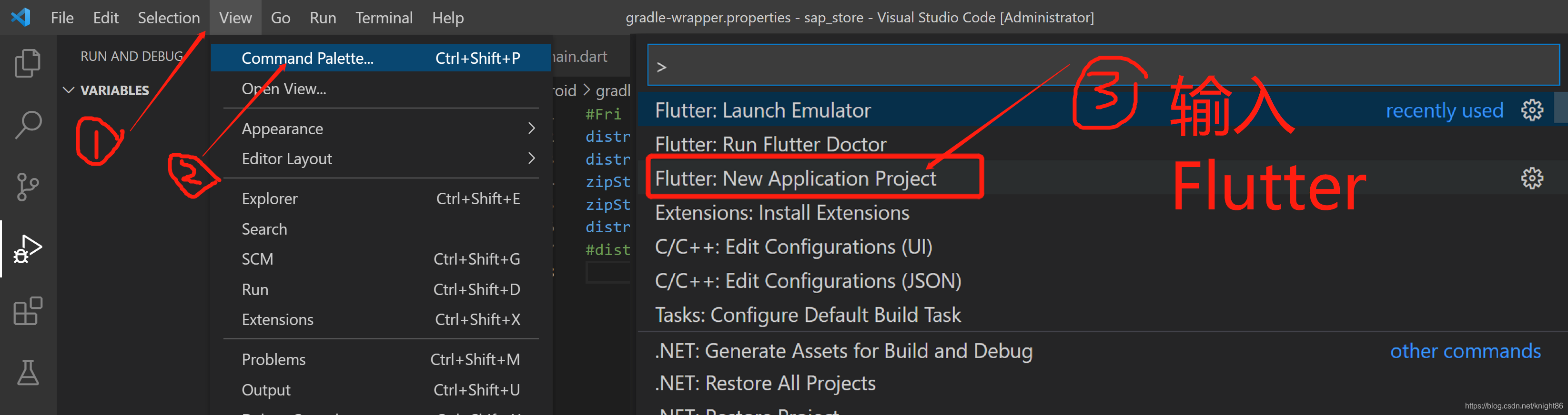This screenshot has width=1568, height=415.
Task: Open the Help menu
Action: coord(447,18)
